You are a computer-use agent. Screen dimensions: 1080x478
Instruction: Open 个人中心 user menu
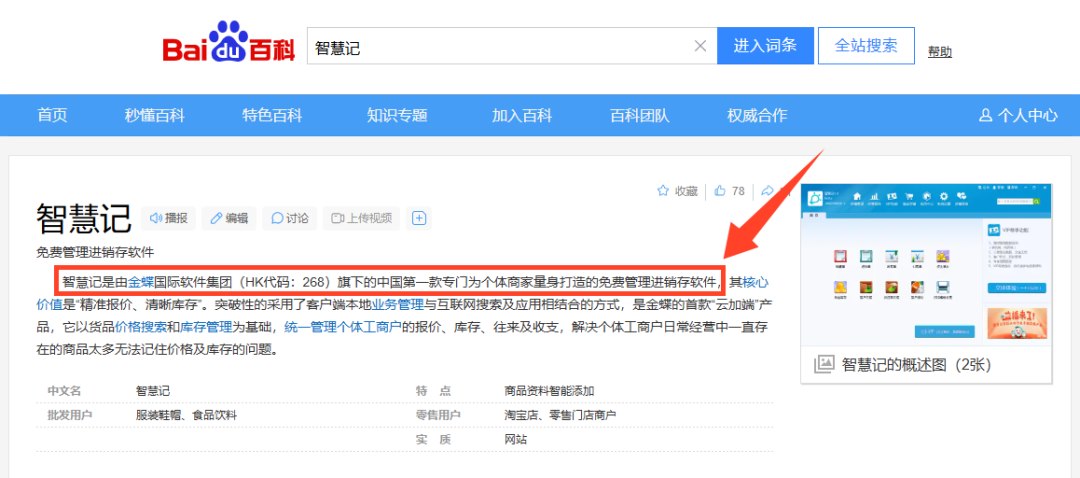[x=1018, y=115]
